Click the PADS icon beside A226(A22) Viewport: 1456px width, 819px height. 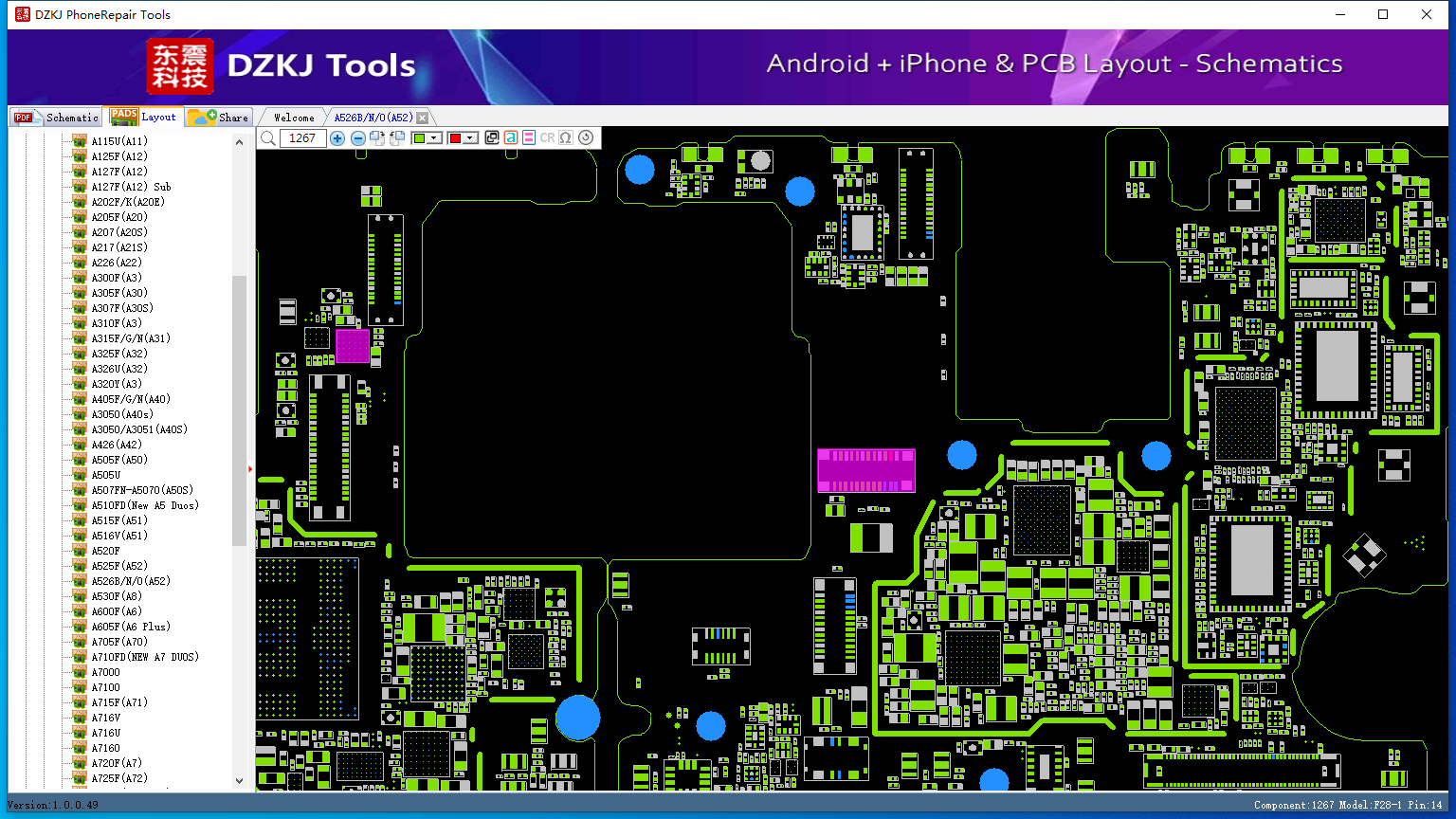click(x=80, y=263)
